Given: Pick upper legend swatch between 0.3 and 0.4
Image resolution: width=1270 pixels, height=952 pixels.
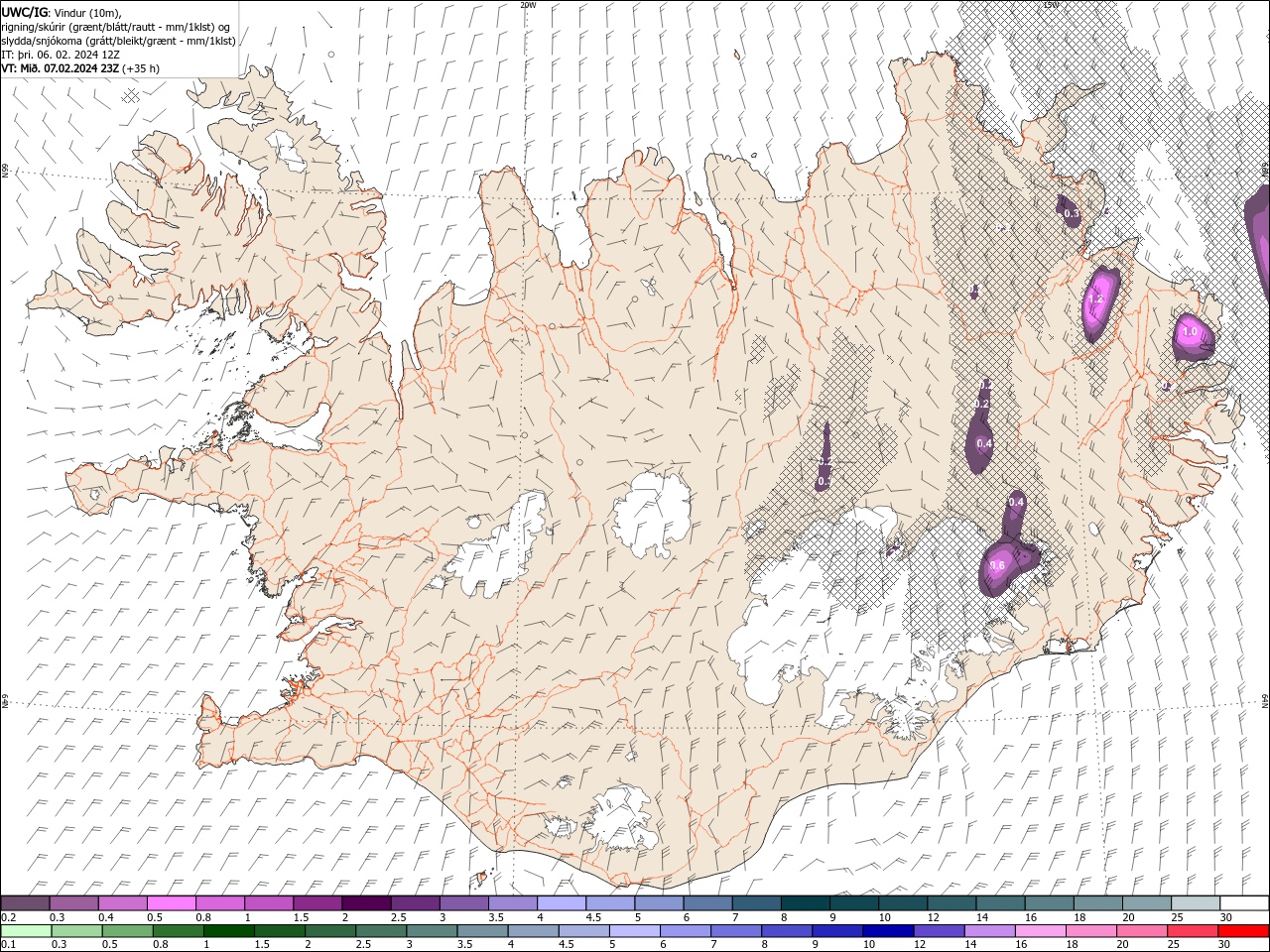Looking at the screenshot, I should tap(73, 903).
